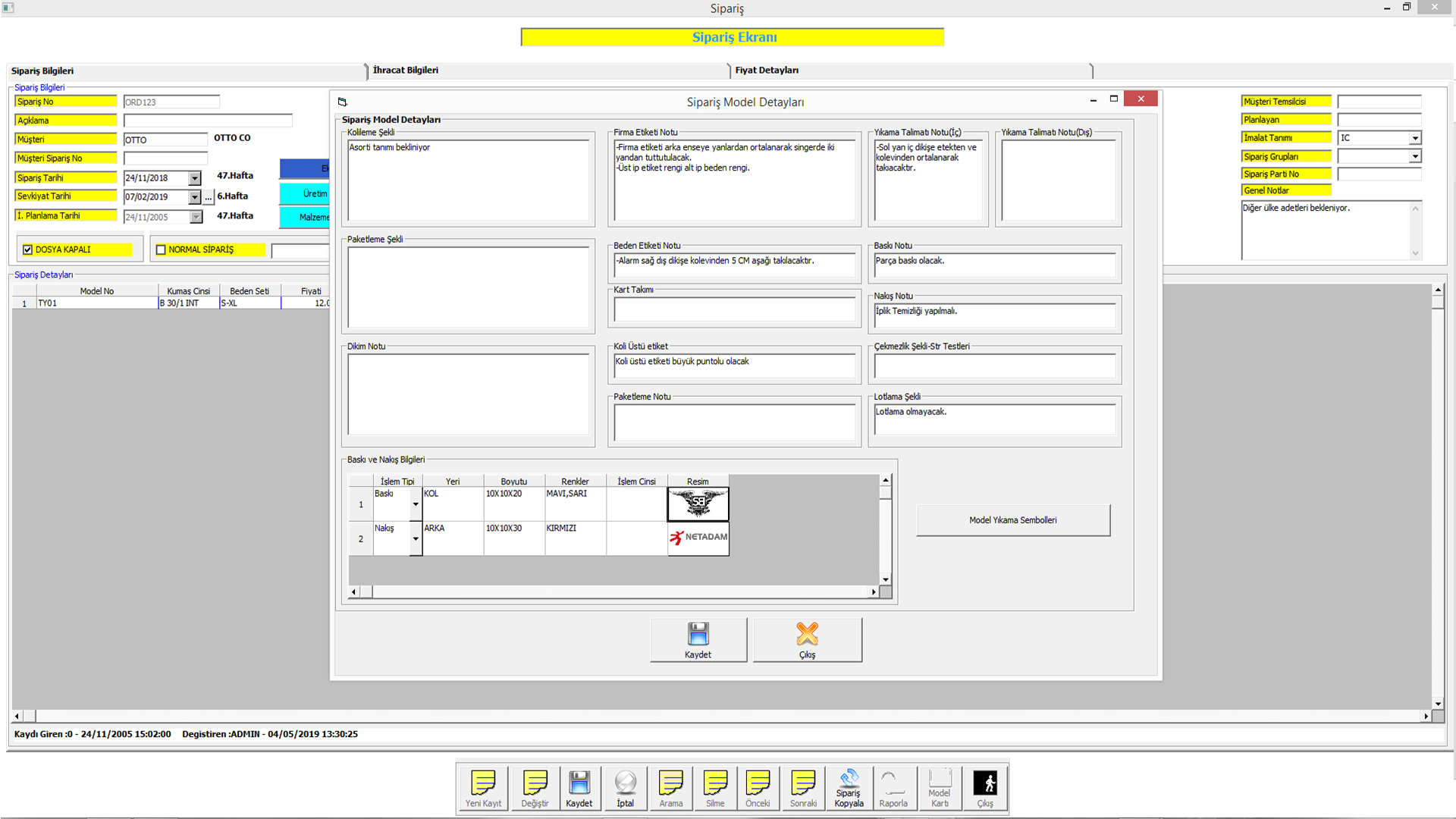Click the İptal icon in bottom toolbar
The height and width of the screenshot is (819, 1456).
(x=625, y=787)
